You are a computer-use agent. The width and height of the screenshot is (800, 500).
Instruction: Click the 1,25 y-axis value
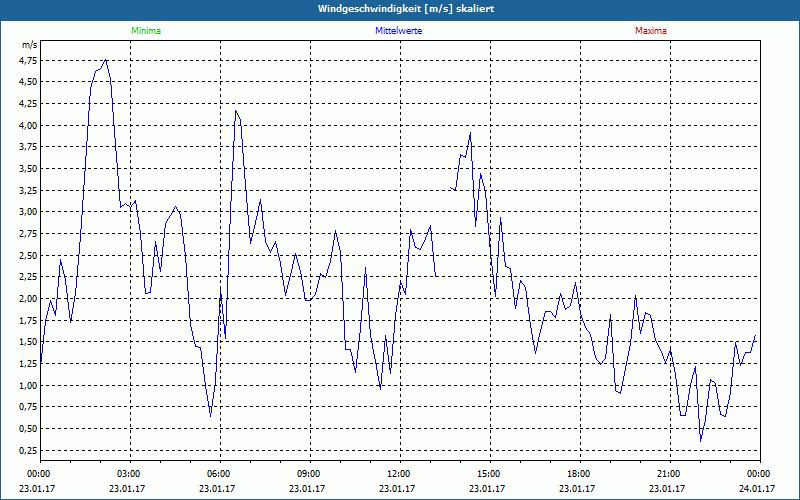[28, 363]
